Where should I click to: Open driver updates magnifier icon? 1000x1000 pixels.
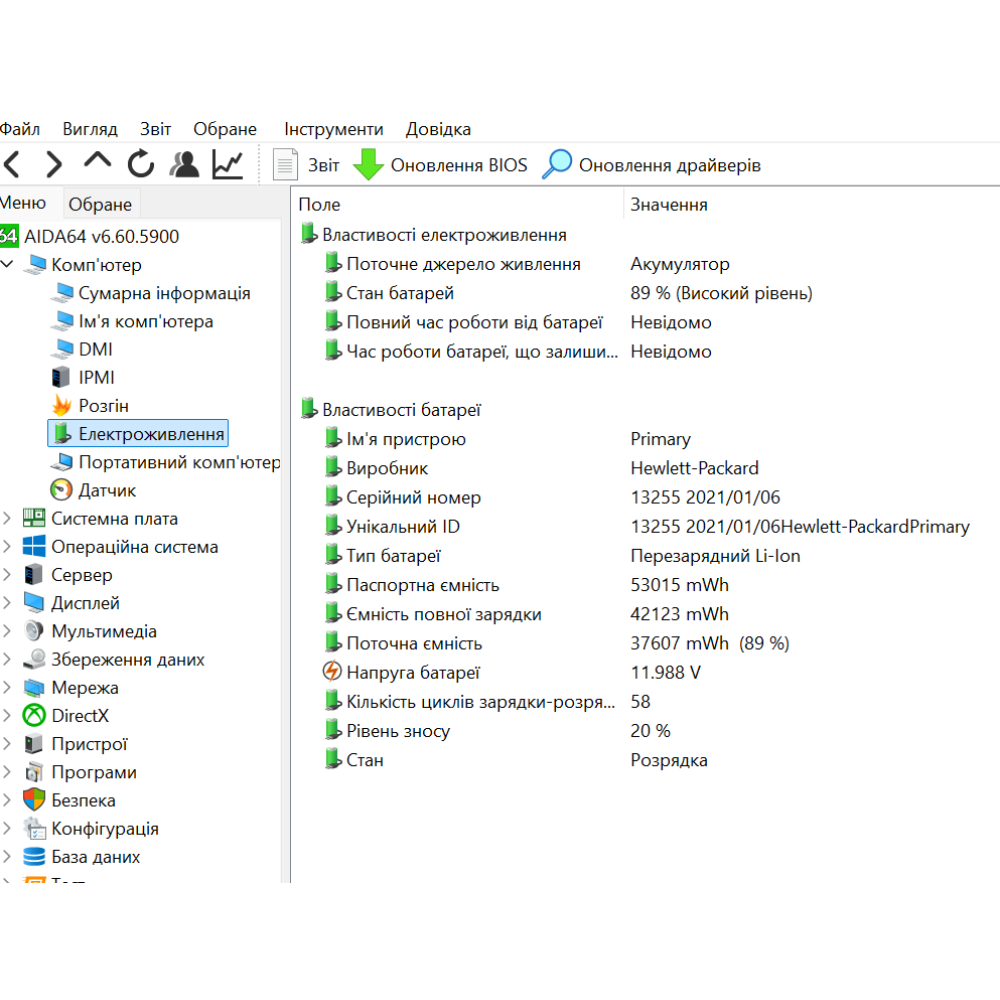pyautogui.click(x=557, y=165)
